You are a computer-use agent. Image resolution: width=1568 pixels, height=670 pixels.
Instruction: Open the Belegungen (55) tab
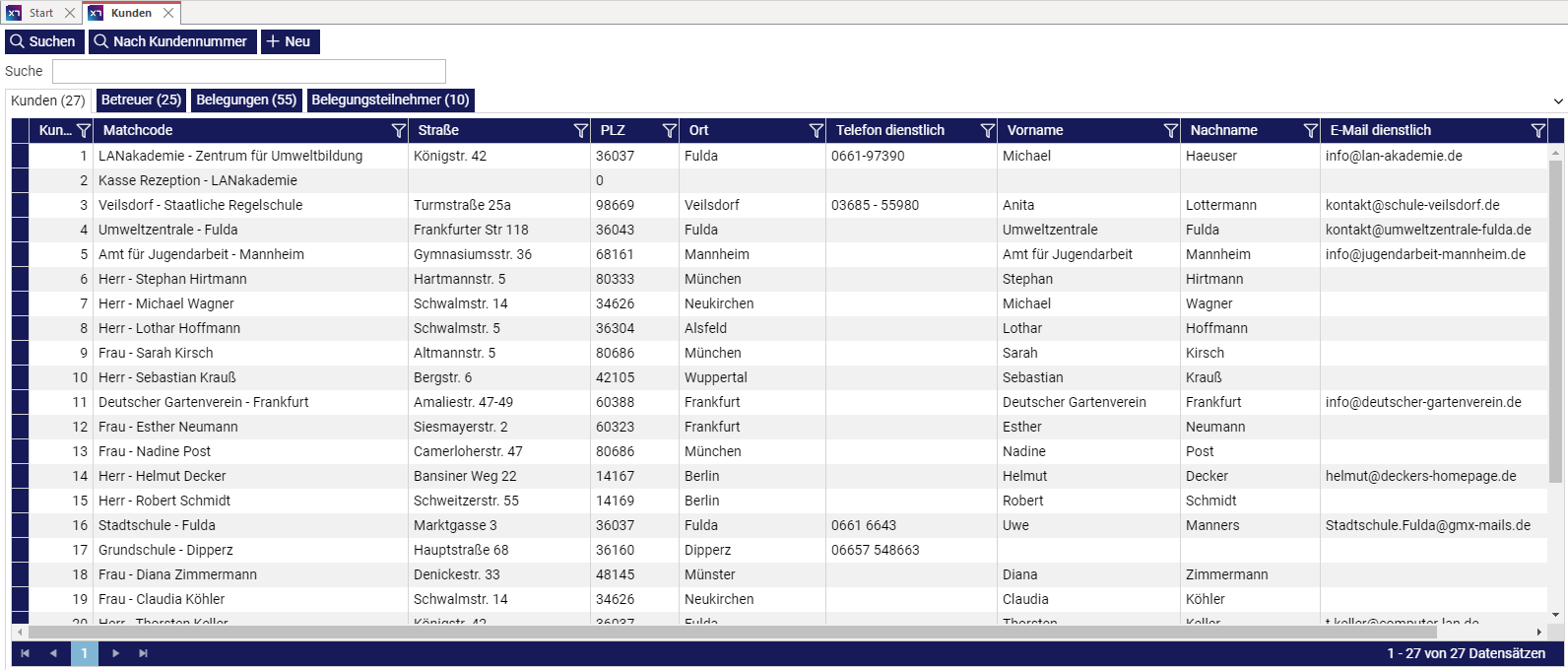coord(246,100)
